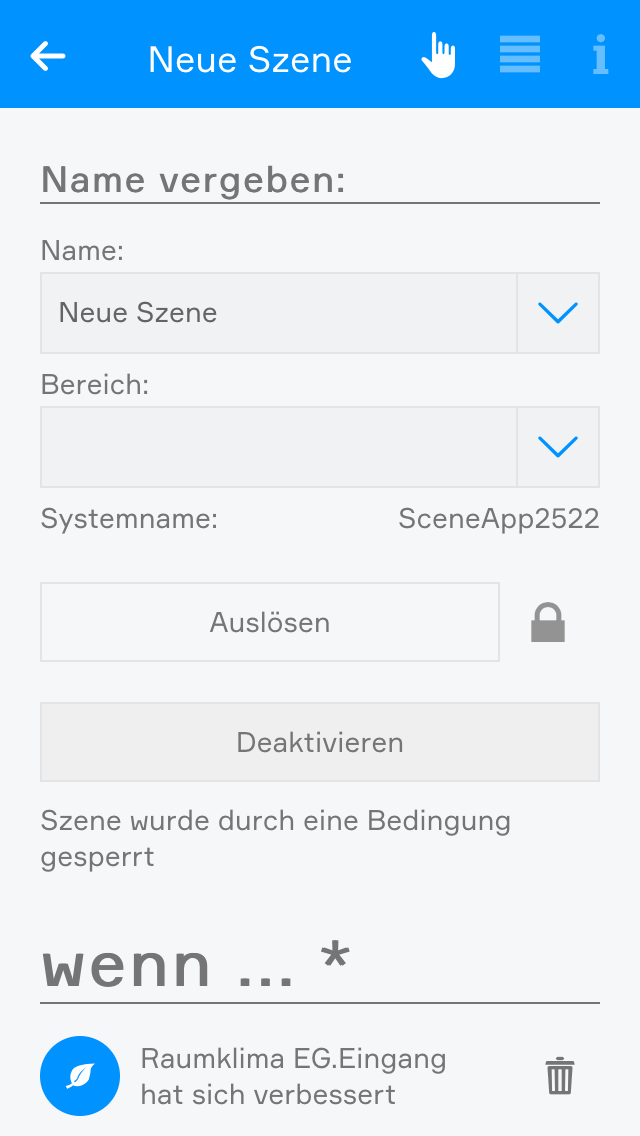
Task: Click the Systemname label
Action: pos(129,518)
